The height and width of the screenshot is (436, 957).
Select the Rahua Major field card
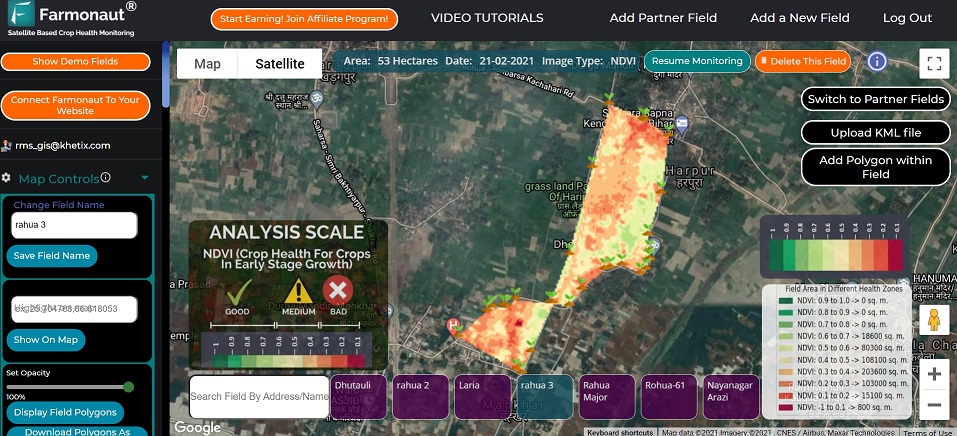pos(607,396)
